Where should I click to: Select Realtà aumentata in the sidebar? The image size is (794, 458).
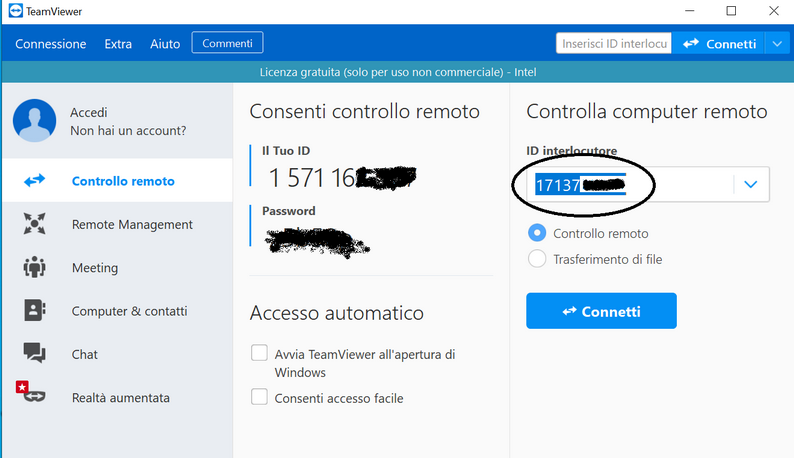pos(117,397)
